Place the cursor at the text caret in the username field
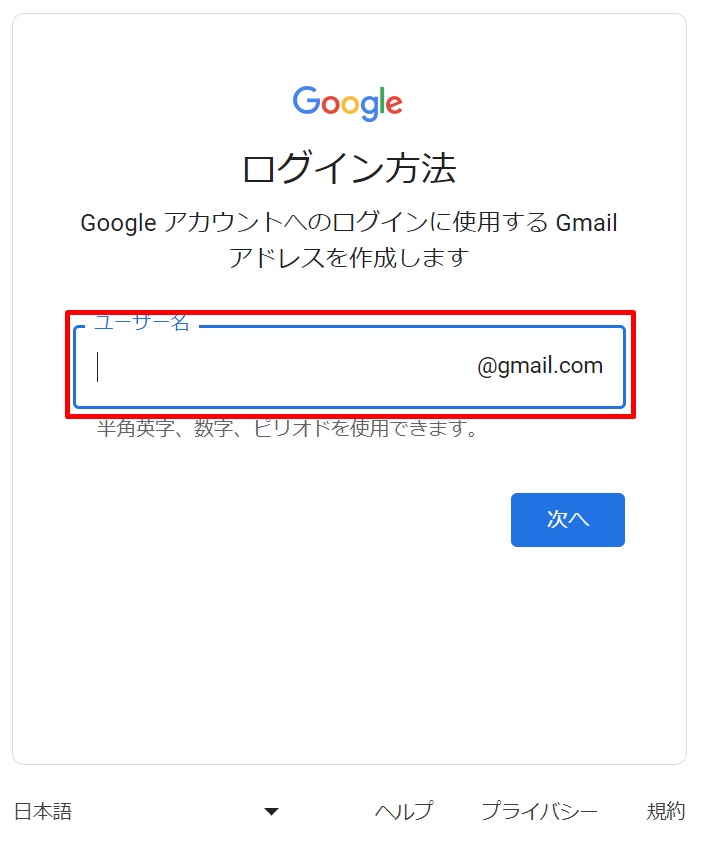The width and height of the screenshot is (701, 844). tap(97, 367)
